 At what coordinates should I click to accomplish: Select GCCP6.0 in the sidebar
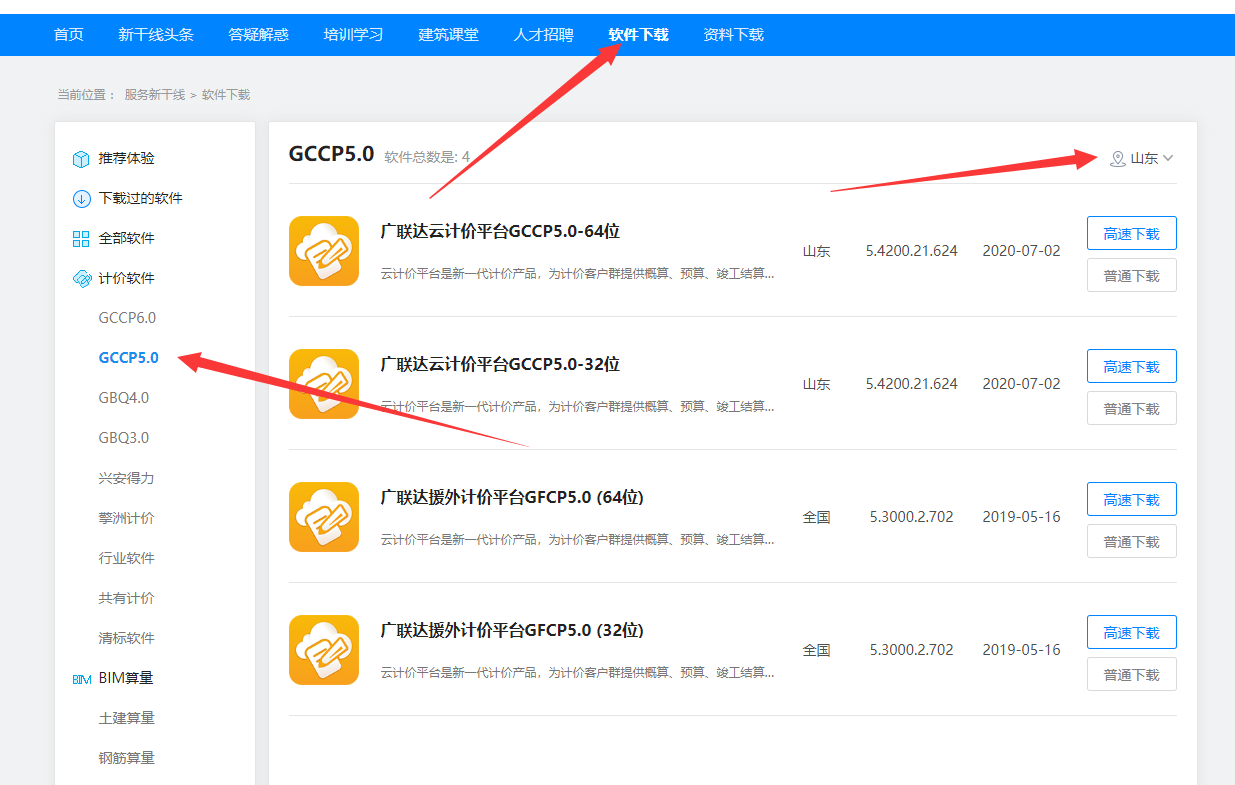127,318
